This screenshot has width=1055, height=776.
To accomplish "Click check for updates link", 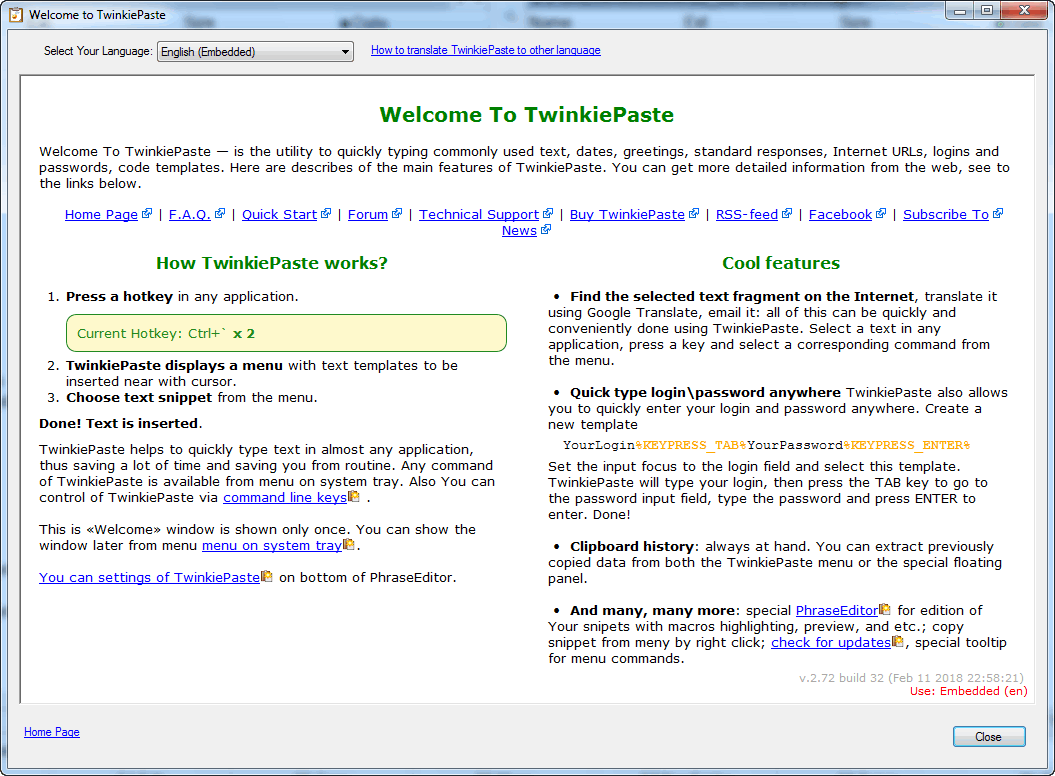I will [831, 643].
